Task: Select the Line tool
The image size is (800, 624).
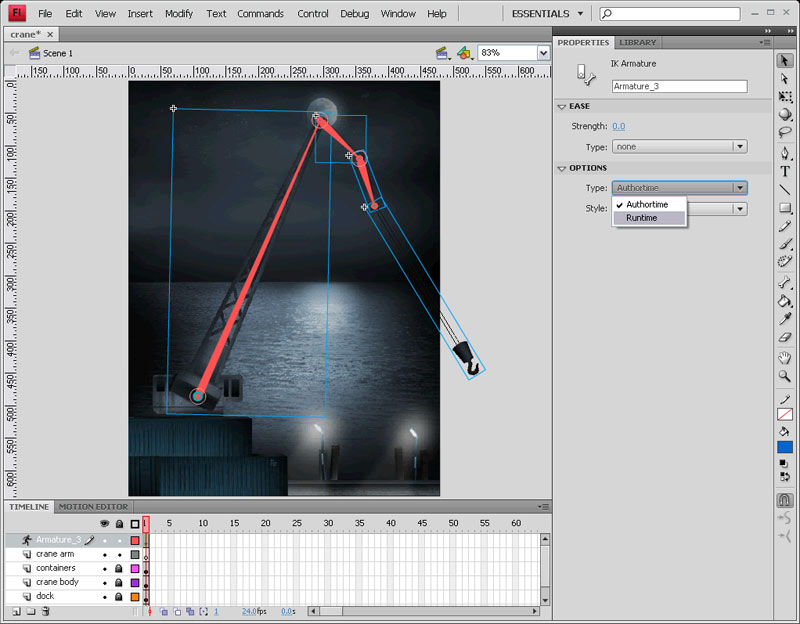Action: [x=785, y=190]
